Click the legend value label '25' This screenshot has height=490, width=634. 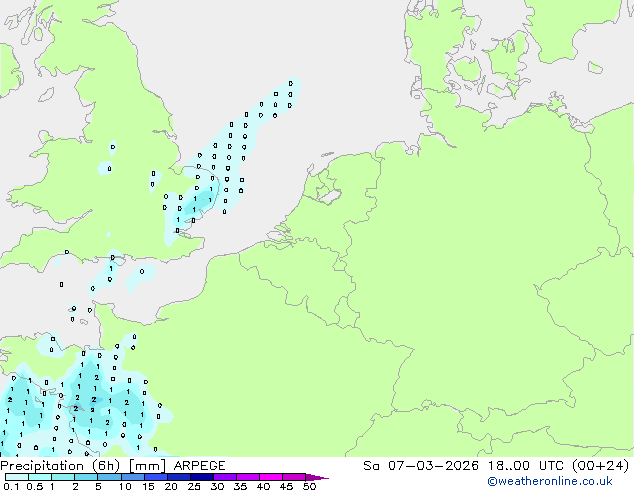pyautogui.click(x=194, y=486)
